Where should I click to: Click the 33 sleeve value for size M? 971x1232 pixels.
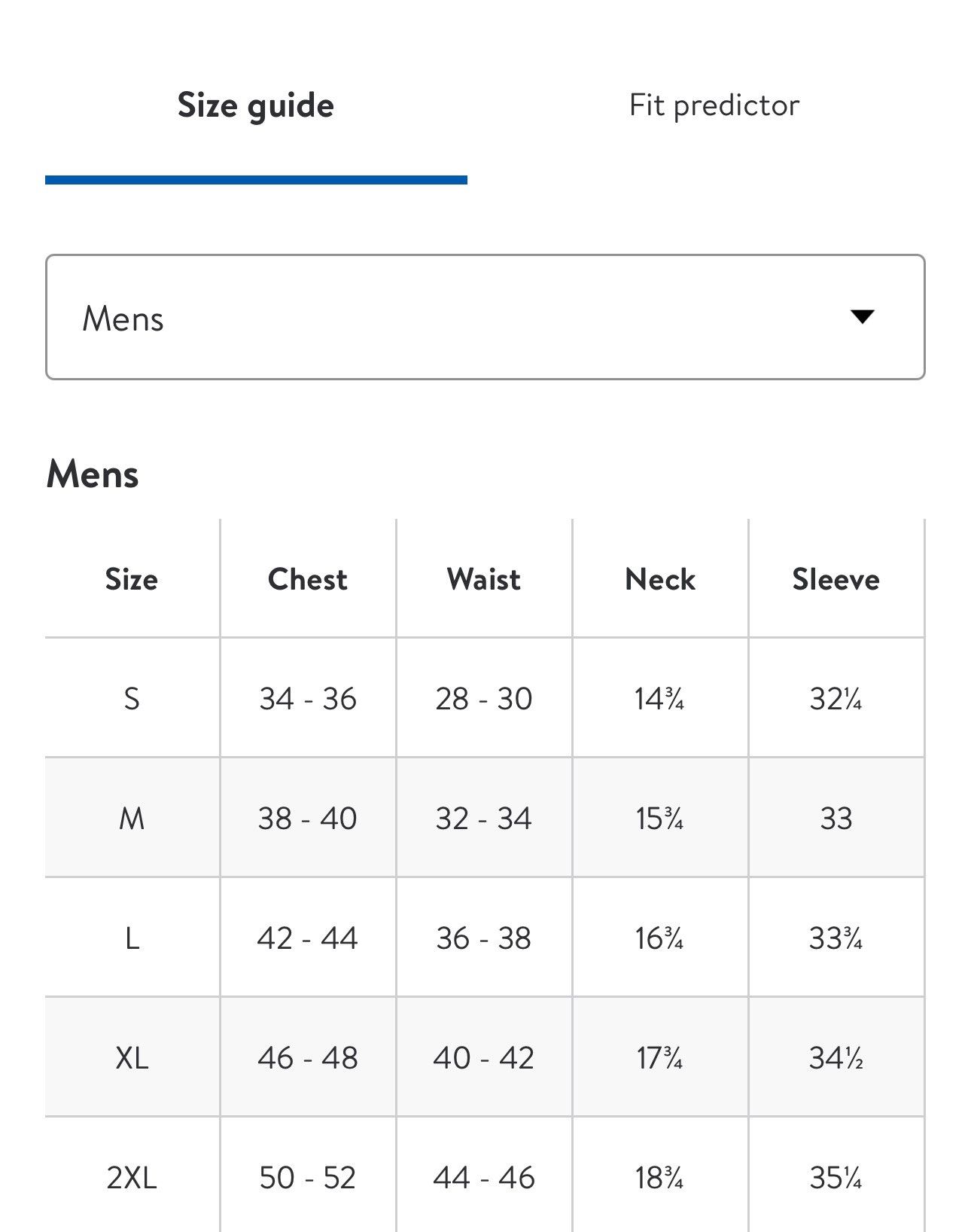pos(836,819)
